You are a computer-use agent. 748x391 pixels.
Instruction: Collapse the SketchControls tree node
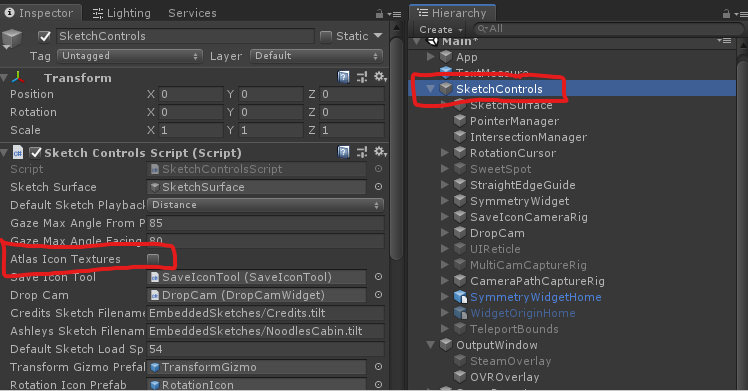(x=430, y=89)
